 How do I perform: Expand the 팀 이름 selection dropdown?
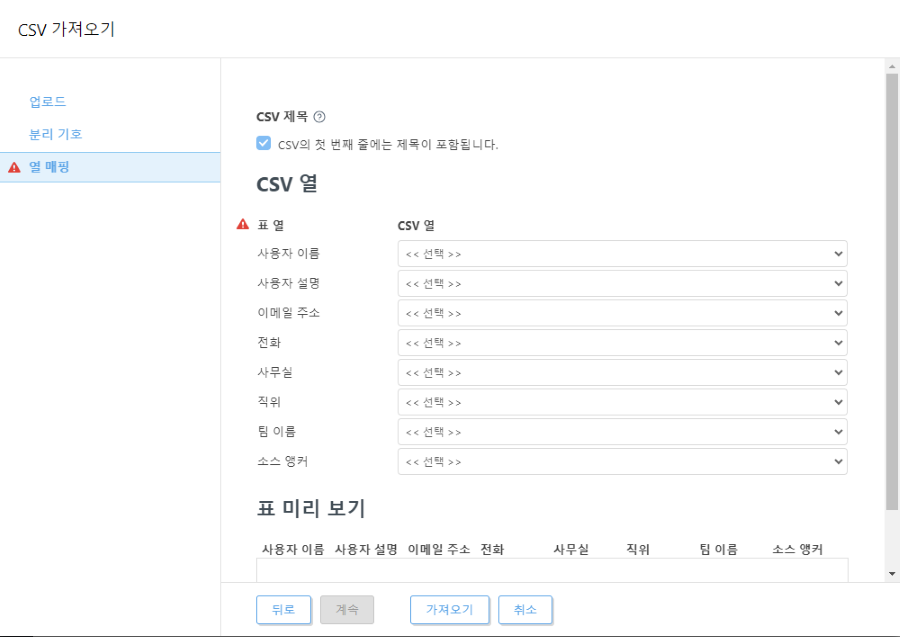click(622, 432)
